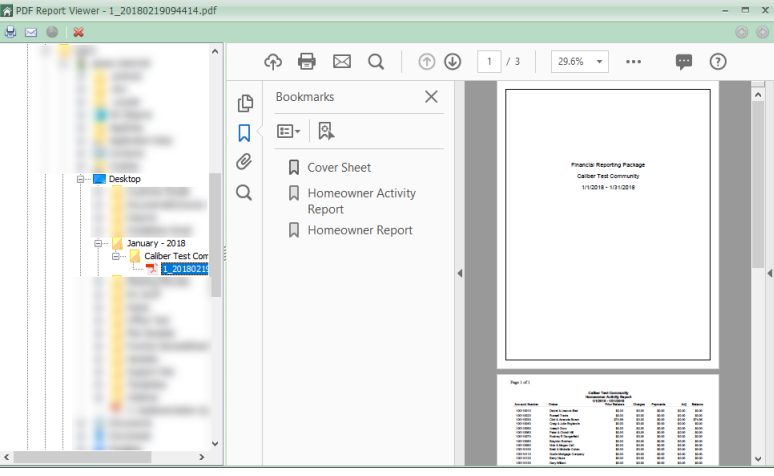Open the Cover Sheet bookmark

pyautogui.click(x=339, y=168)
